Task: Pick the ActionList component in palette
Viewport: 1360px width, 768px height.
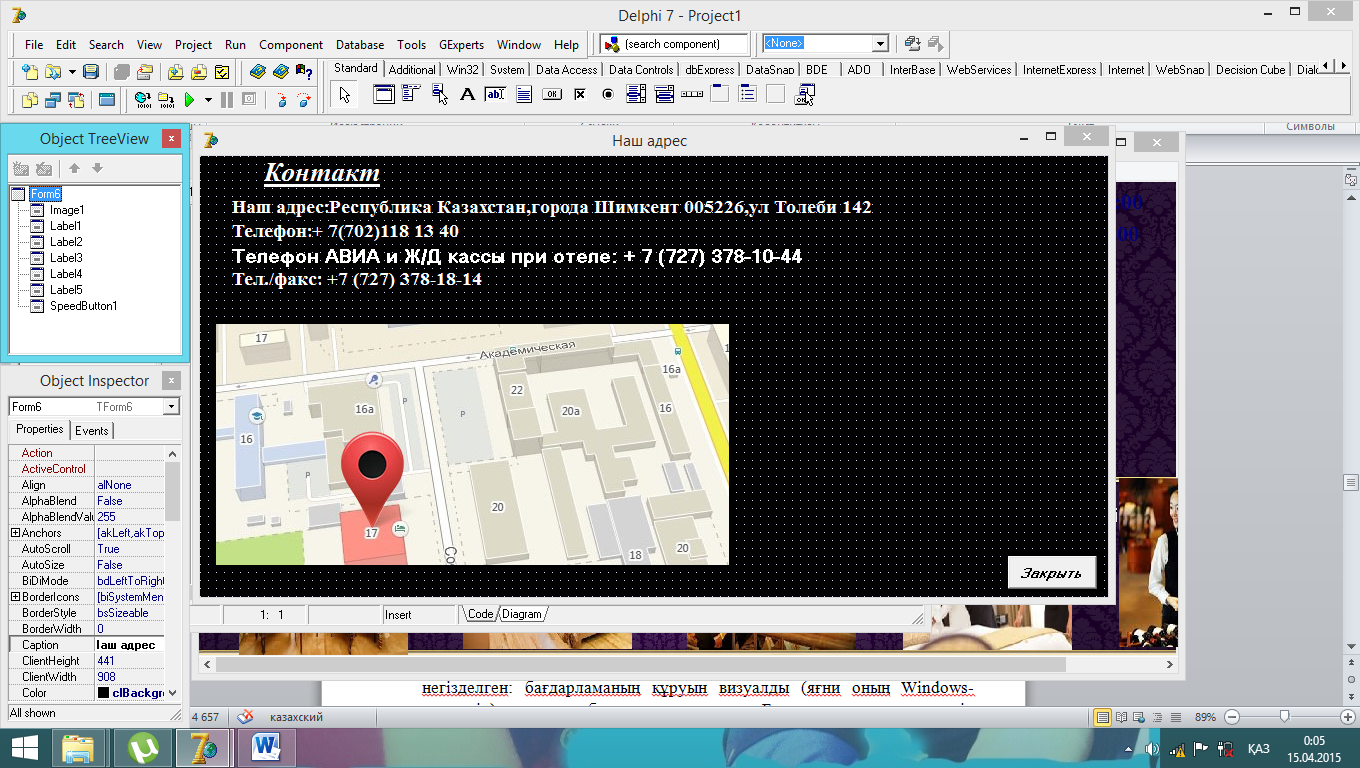Action: (804, 95)
